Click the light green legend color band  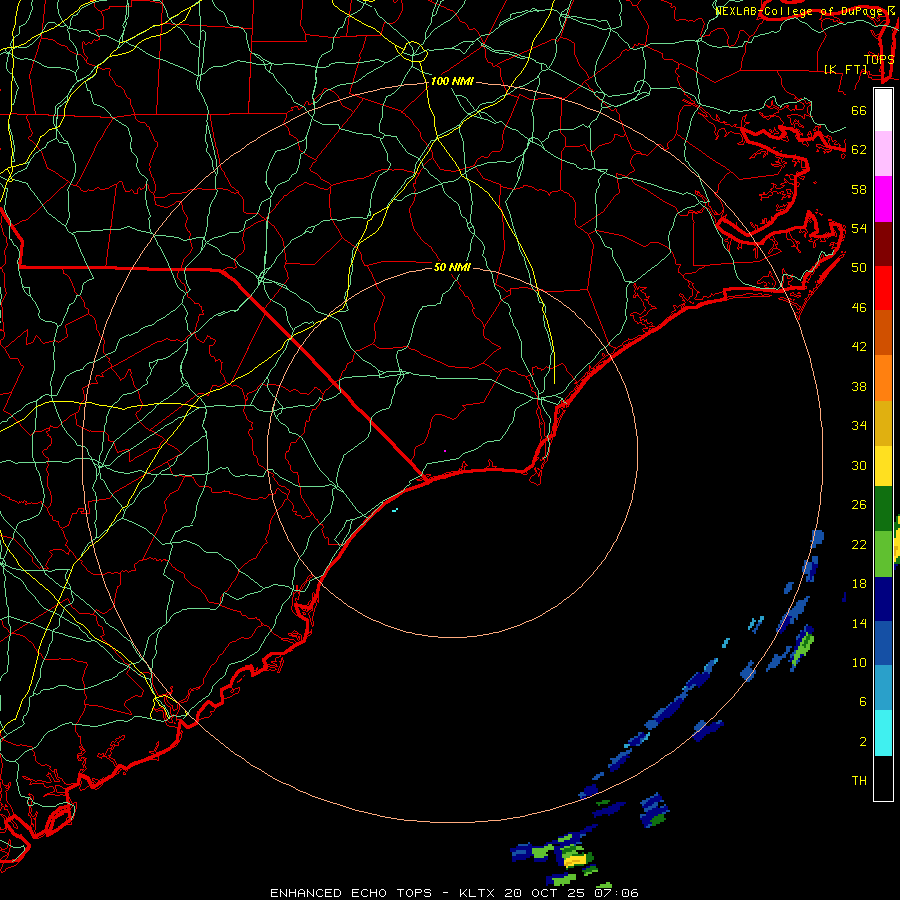tap(883, 554)
